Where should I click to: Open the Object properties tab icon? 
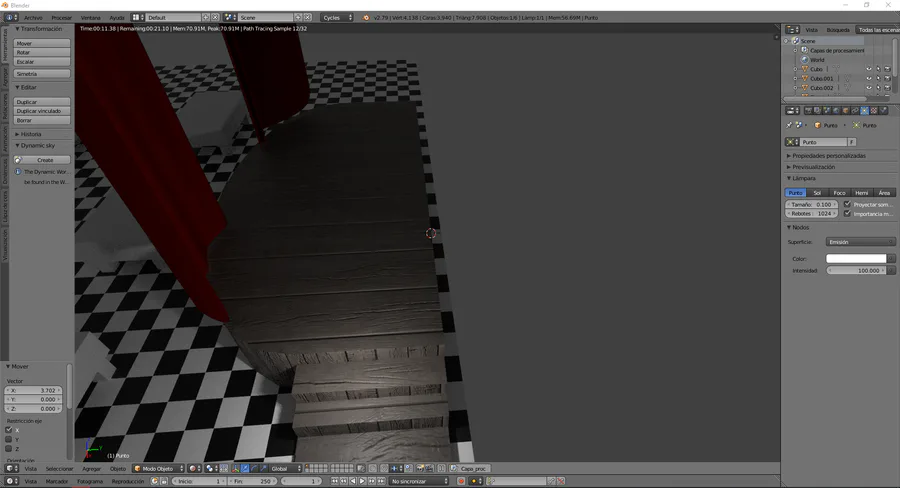(845, 110)
